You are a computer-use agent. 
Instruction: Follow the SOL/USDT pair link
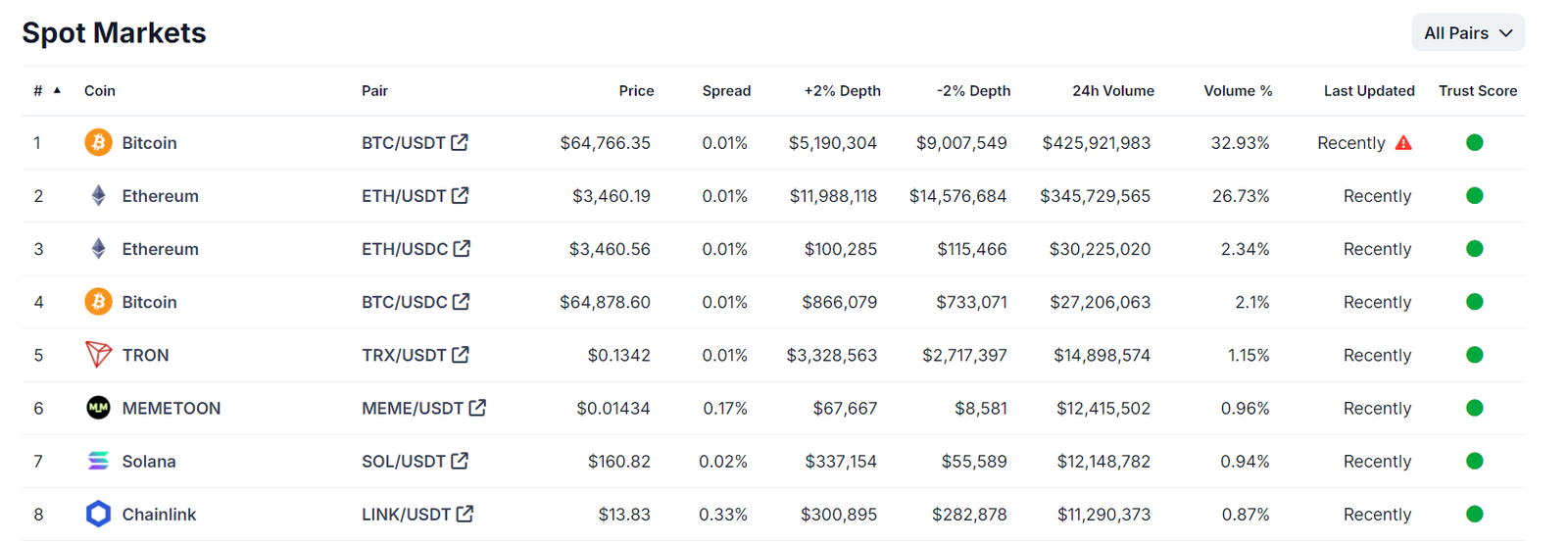pyautogui.click(x=404, y=461)
